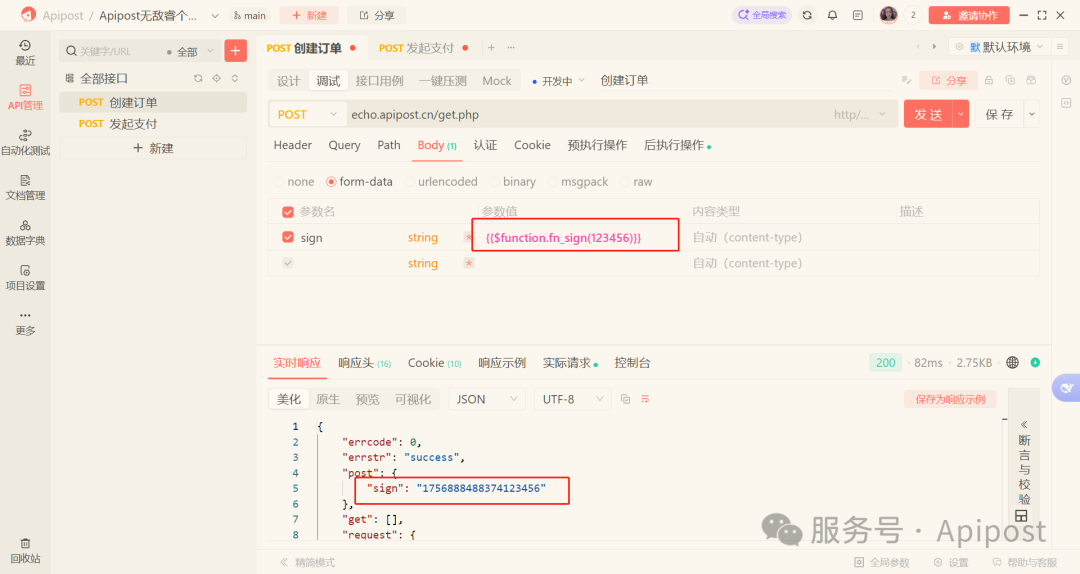Click the lock icon near 分享
The width and height of the screenshot is (1080, 574).
pyautogui.click(x=989, y=81)
